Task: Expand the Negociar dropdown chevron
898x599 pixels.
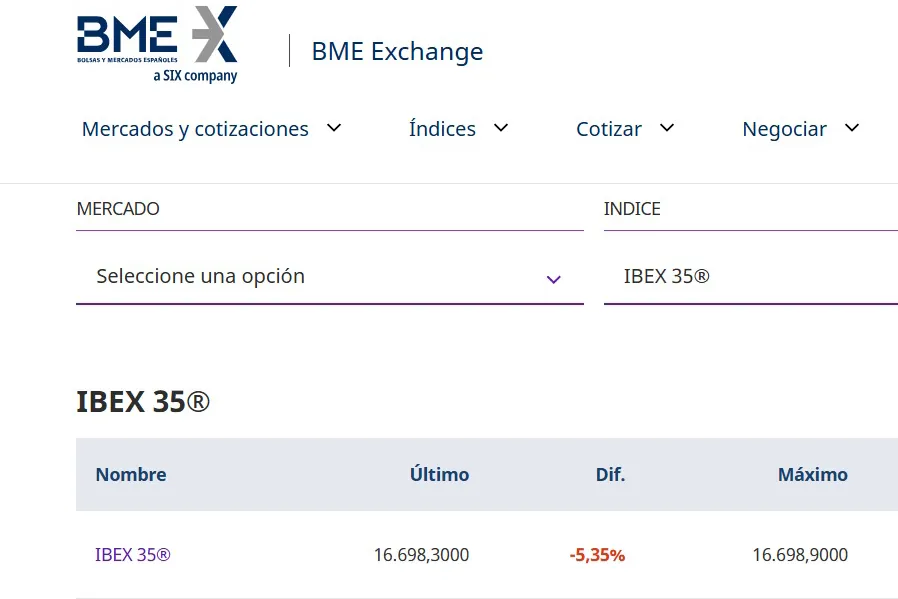Action: [x=851, y=128]
